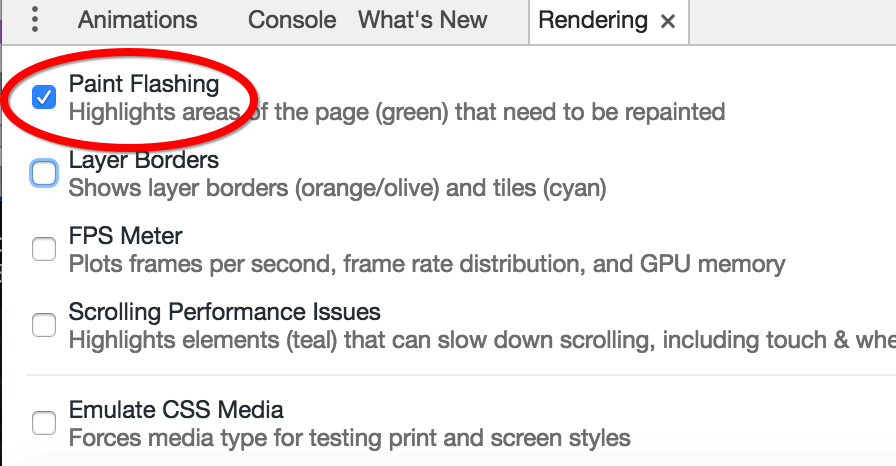Check the Emulate CSS Media checkbox
This screenshot has width=896, height=466.
coord(44,423)
